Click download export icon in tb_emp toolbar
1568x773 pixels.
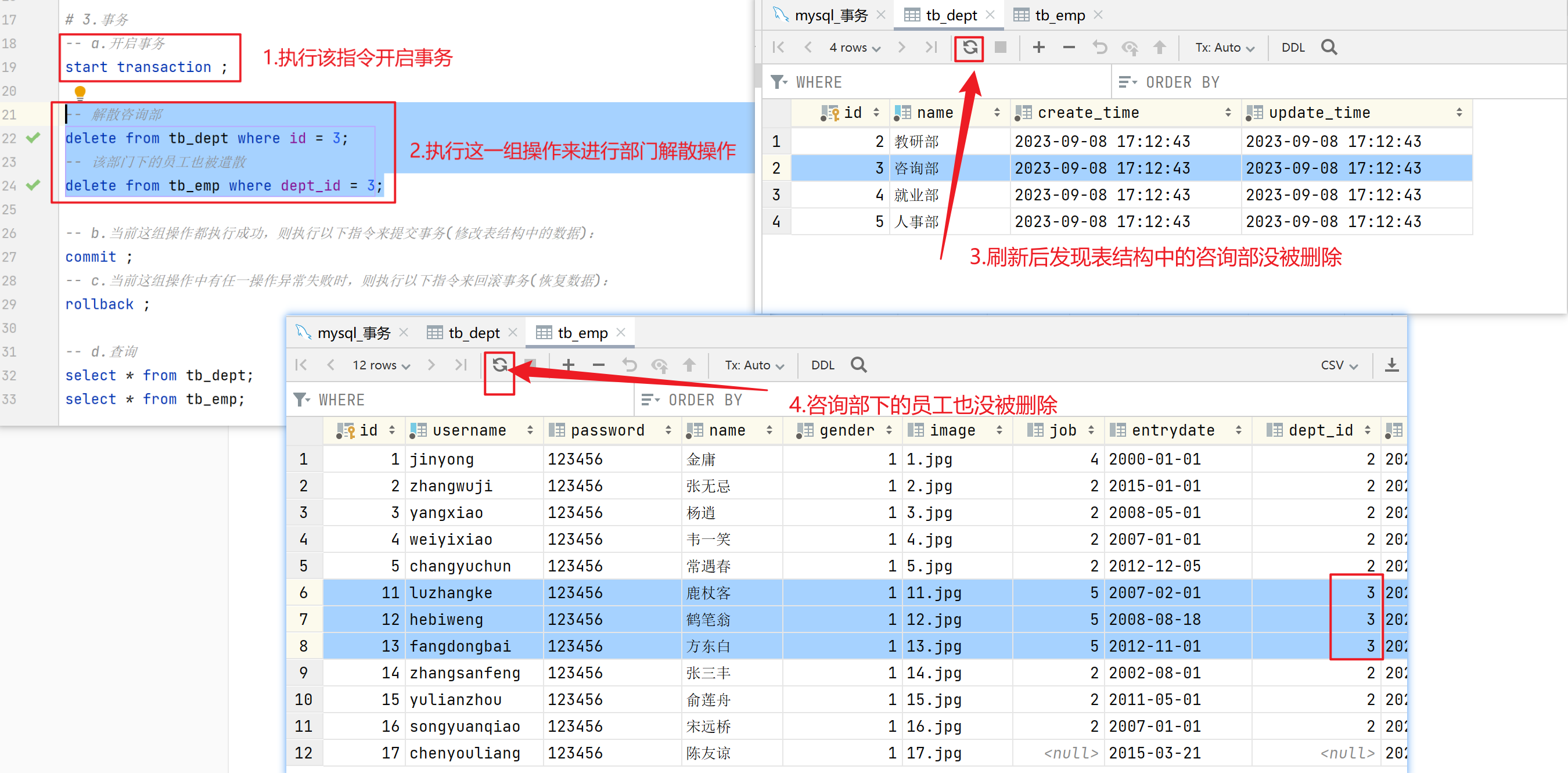[1391, 365]
